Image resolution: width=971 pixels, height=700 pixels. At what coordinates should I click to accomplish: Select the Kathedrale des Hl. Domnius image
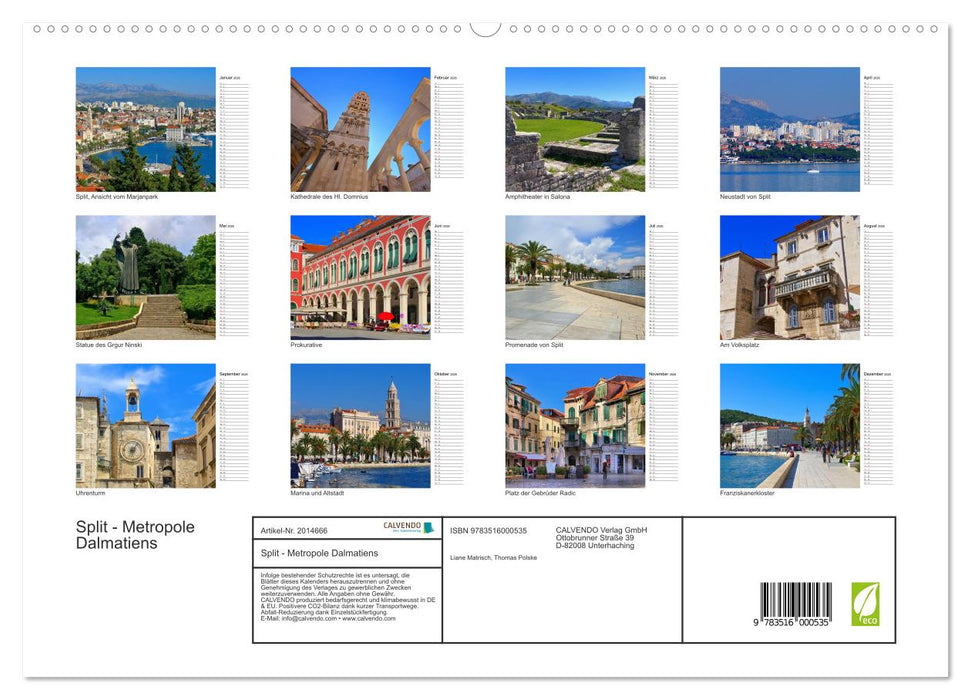click(x=360, y=129)
